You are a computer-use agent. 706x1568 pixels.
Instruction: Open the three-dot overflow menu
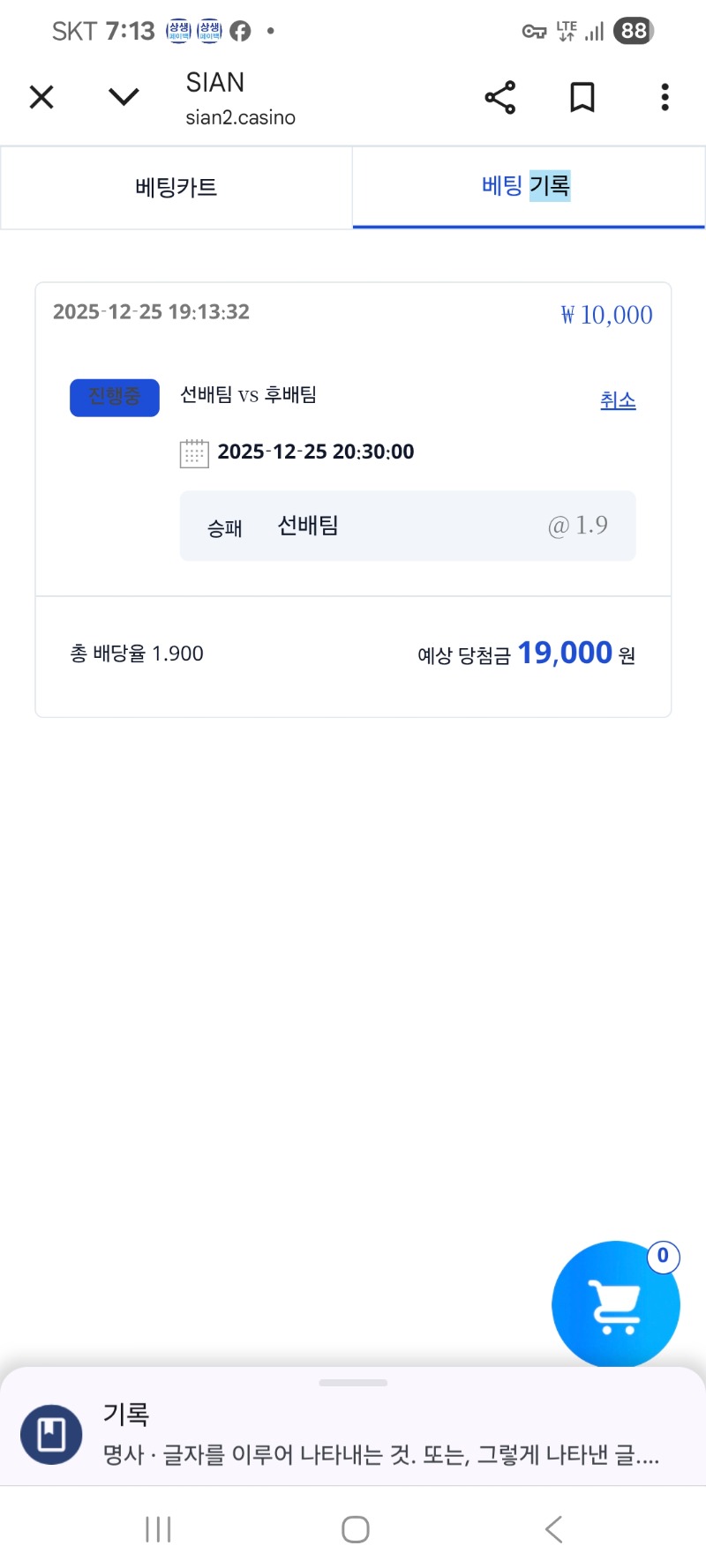(665, 97)
